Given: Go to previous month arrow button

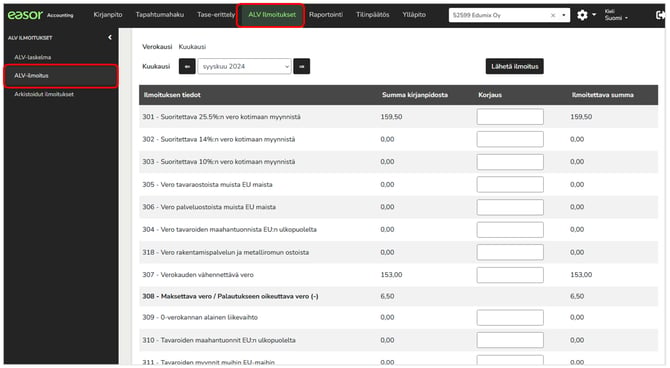Looking at the screenshot, I should pyautogui.click(x=187, y=66).
